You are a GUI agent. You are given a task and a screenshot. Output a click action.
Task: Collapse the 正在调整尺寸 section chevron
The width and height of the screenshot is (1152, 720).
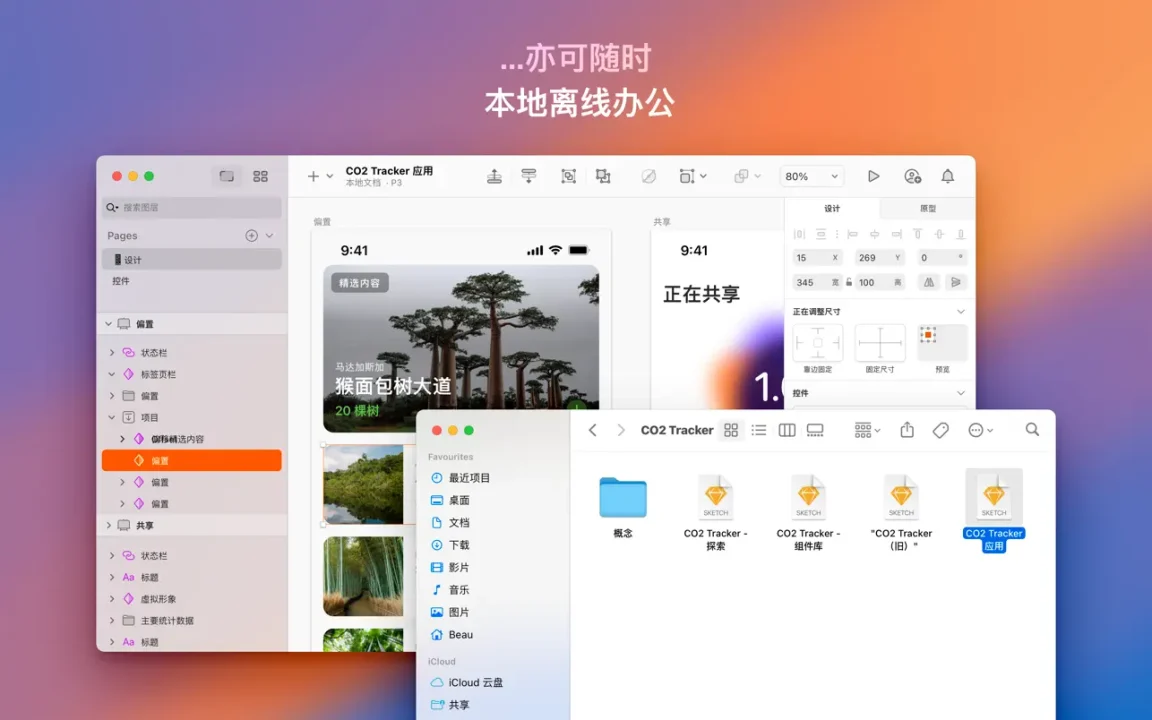(x=960, y=312)
